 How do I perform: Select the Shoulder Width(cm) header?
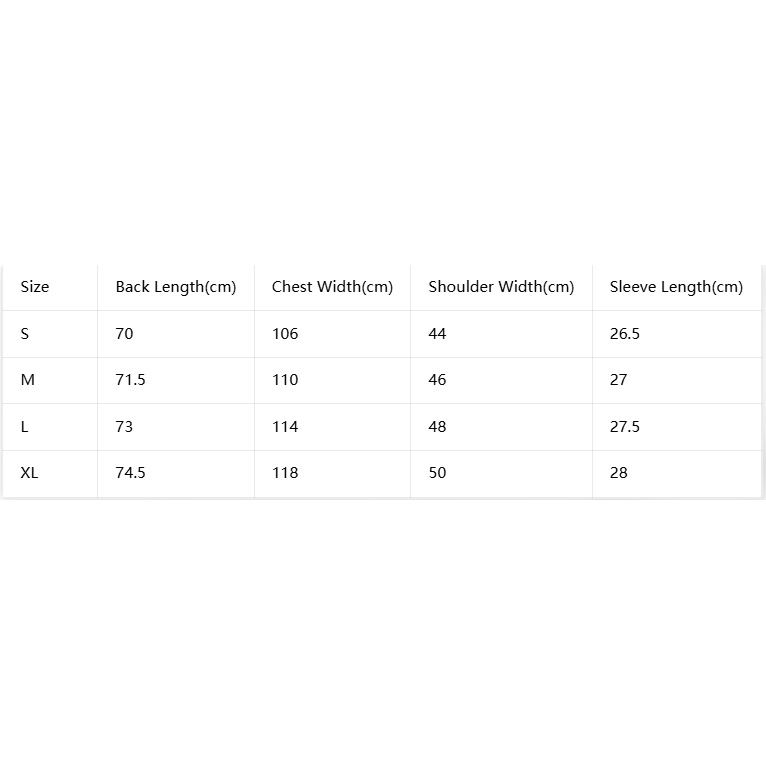[501, 287]
